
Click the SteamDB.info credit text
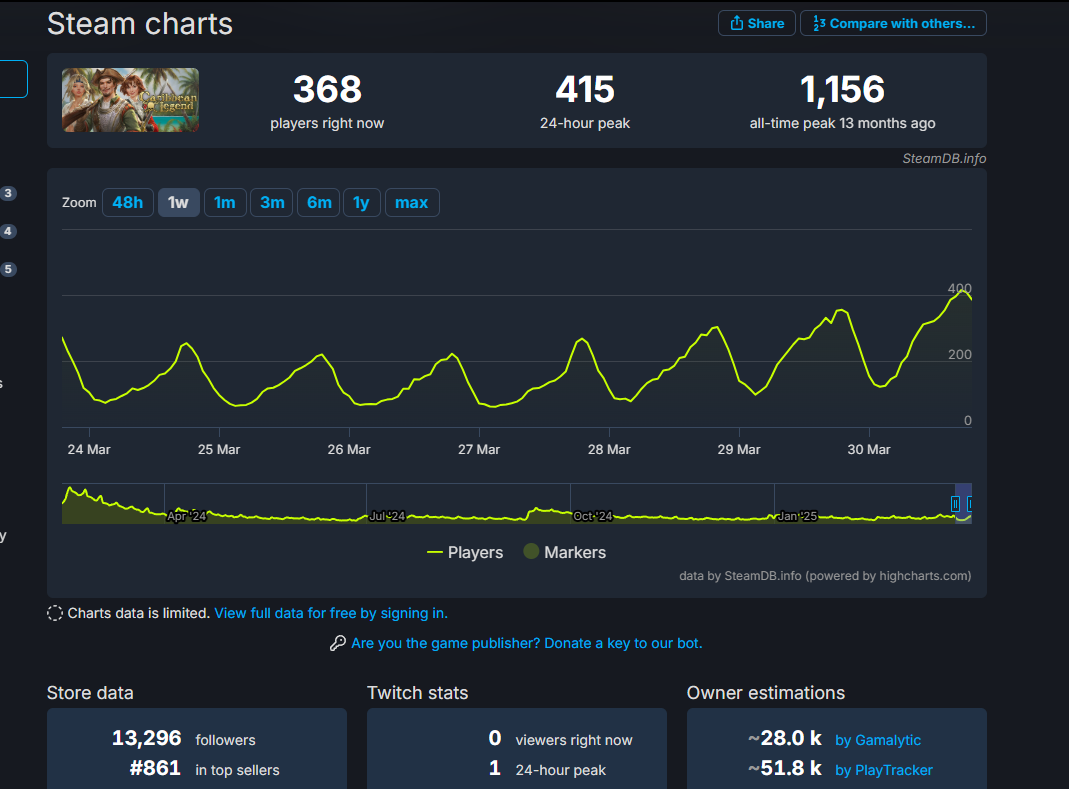click(x=944, y=158)
